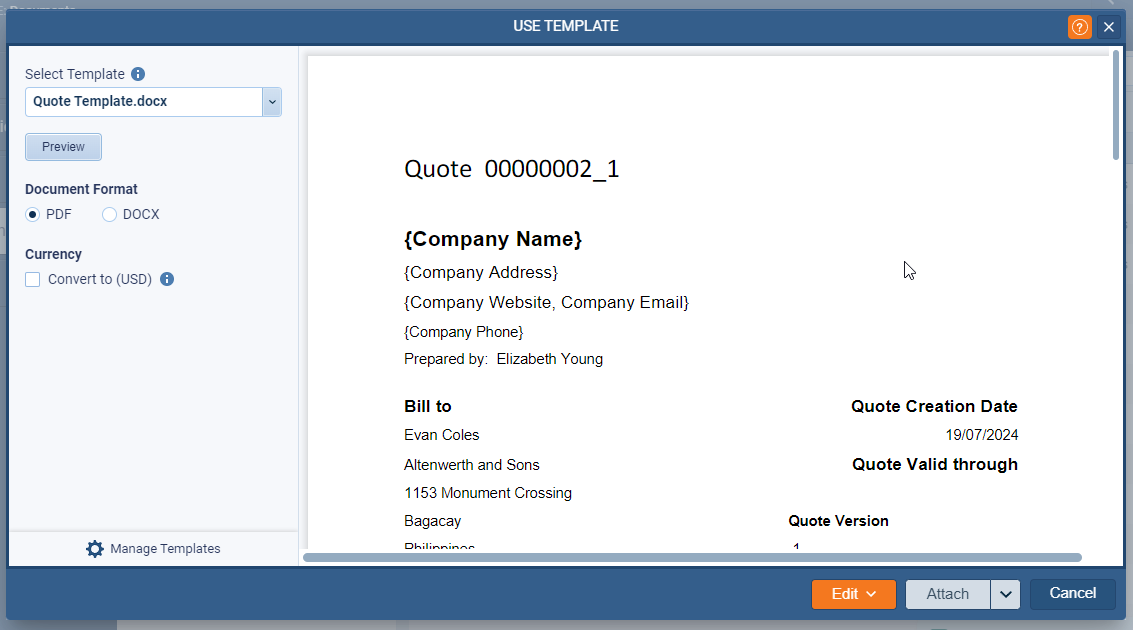Screen dimensions: 1133x630
Task: Attach the generated quote document
Action: pyautogui.click(x=946, y=593)
